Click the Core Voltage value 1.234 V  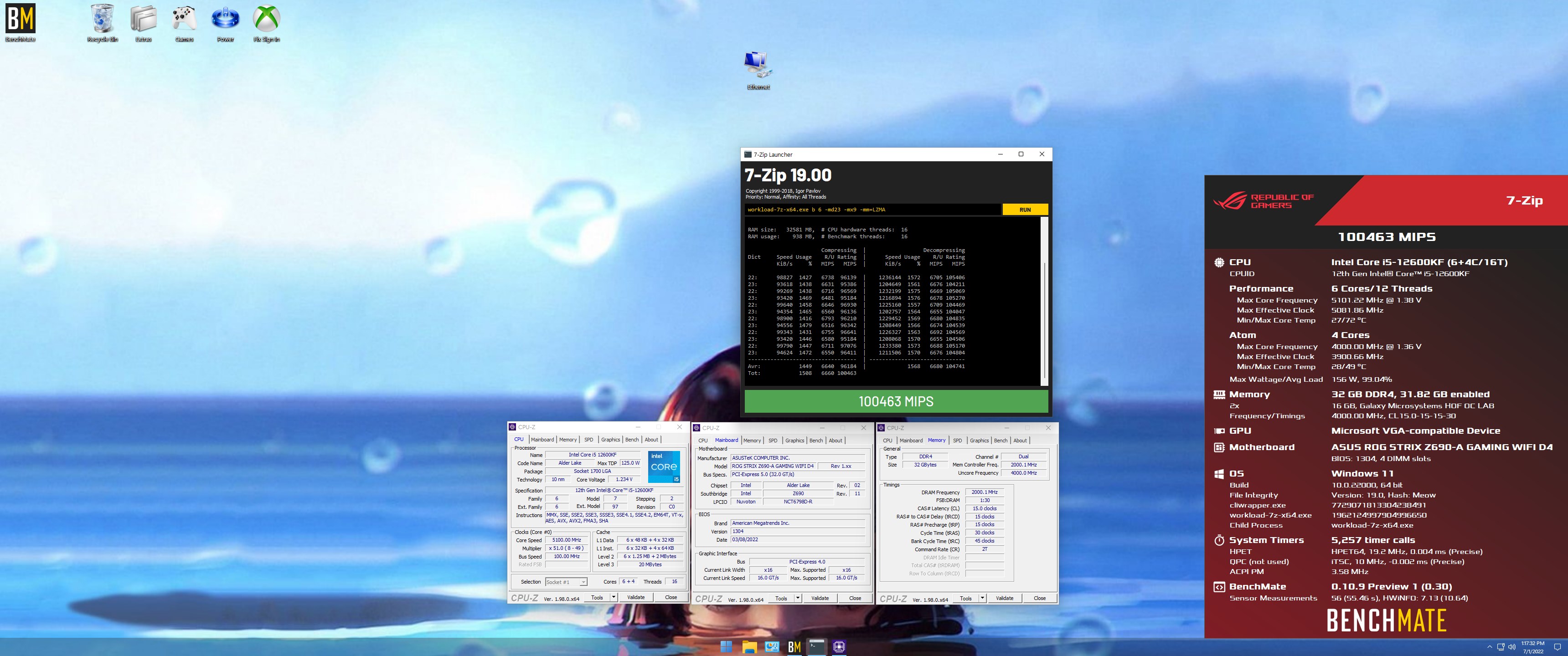click(x=624, y=480)
